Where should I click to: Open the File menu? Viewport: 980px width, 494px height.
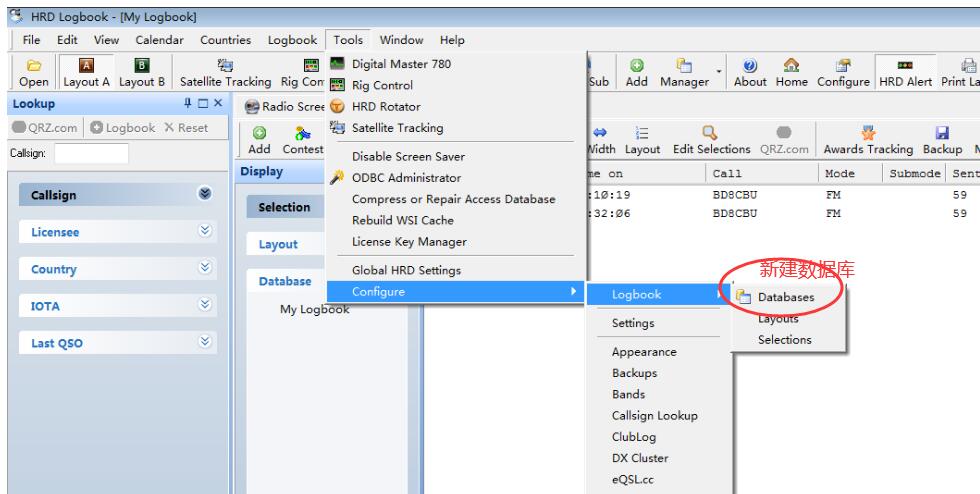[x=31, y=40]
